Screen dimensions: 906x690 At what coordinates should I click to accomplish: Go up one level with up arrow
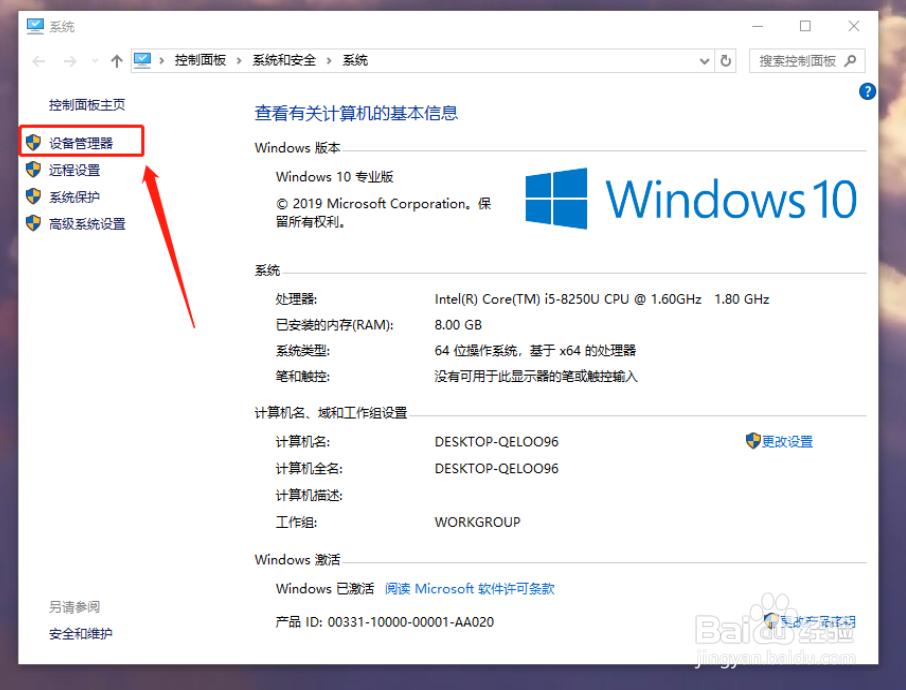(x=117, y=61)
